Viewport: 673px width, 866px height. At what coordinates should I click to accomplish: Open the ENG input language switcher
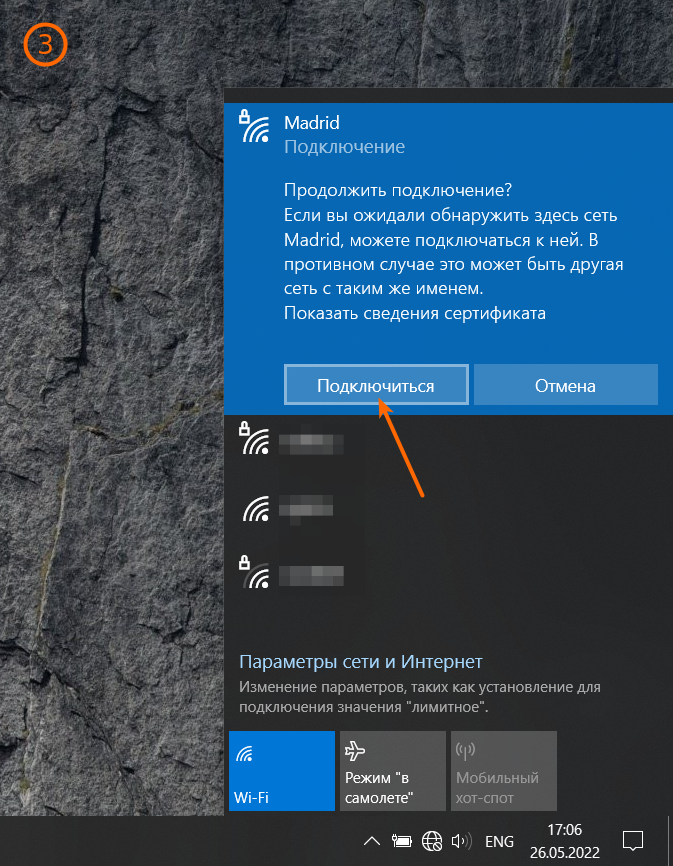[x=500, y=840]
